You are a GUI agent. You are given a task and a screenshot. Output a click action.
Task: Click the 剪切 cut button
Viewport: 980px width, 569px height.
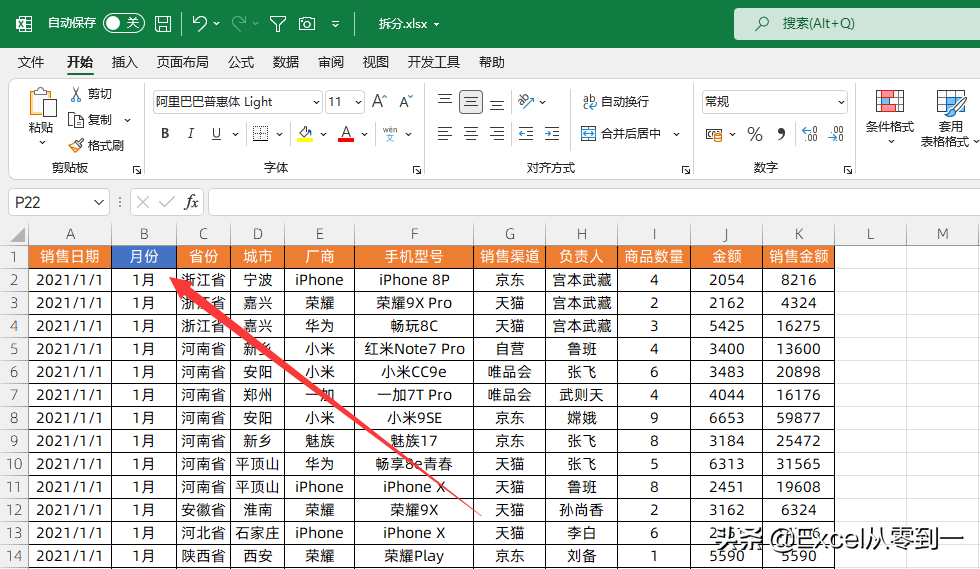[x=91, y=94]
